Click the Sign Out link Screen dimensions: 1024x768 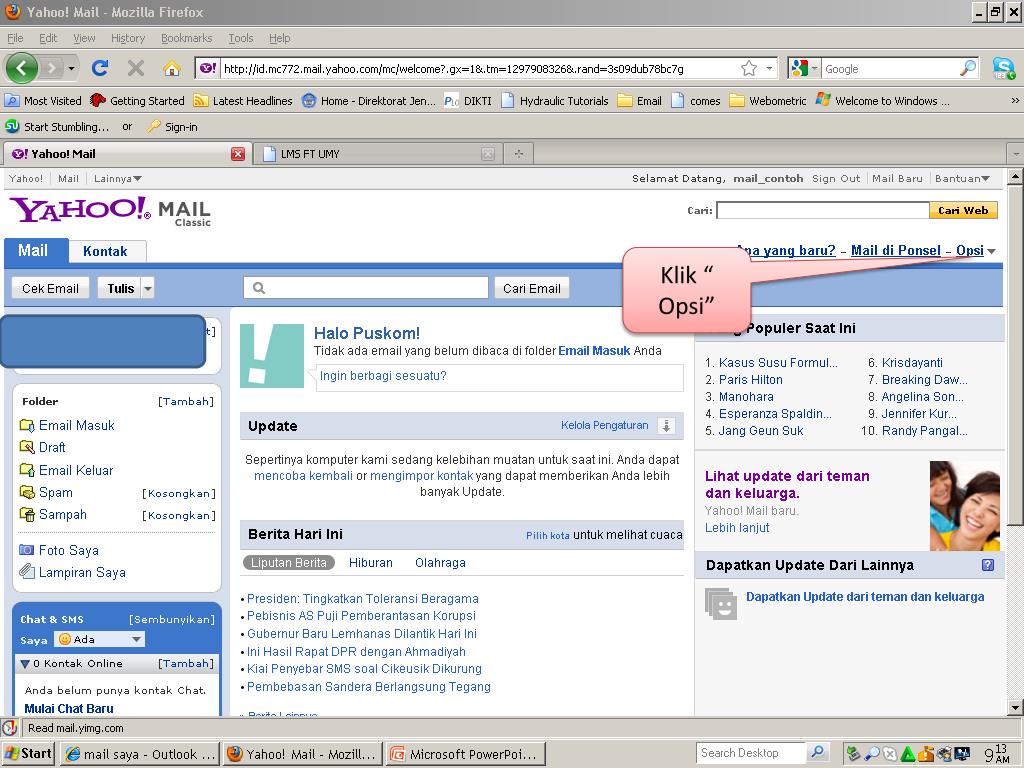pyautogui.click(x=836, y=178)
